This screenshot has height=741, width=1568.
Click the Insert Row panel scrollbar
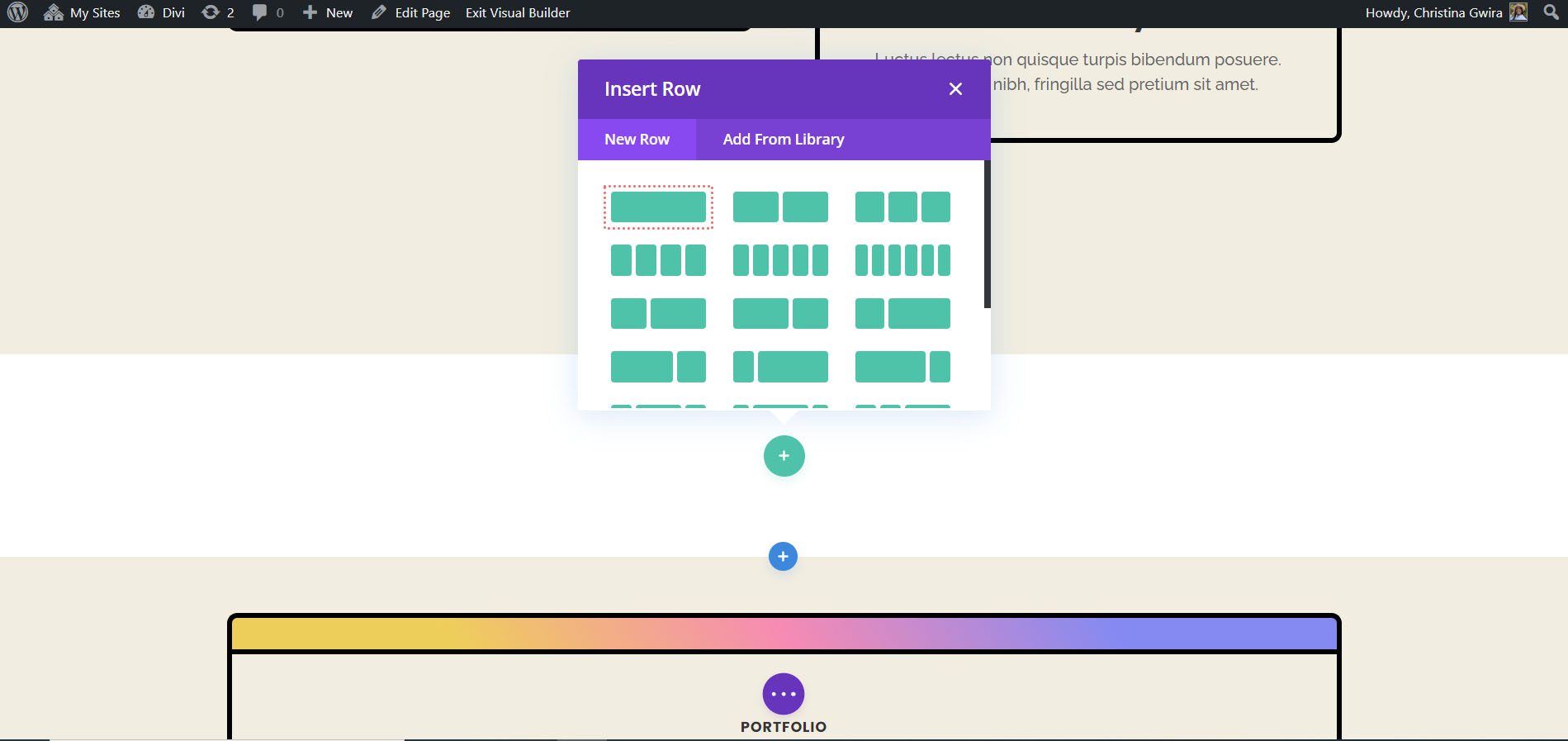(987, 235)
